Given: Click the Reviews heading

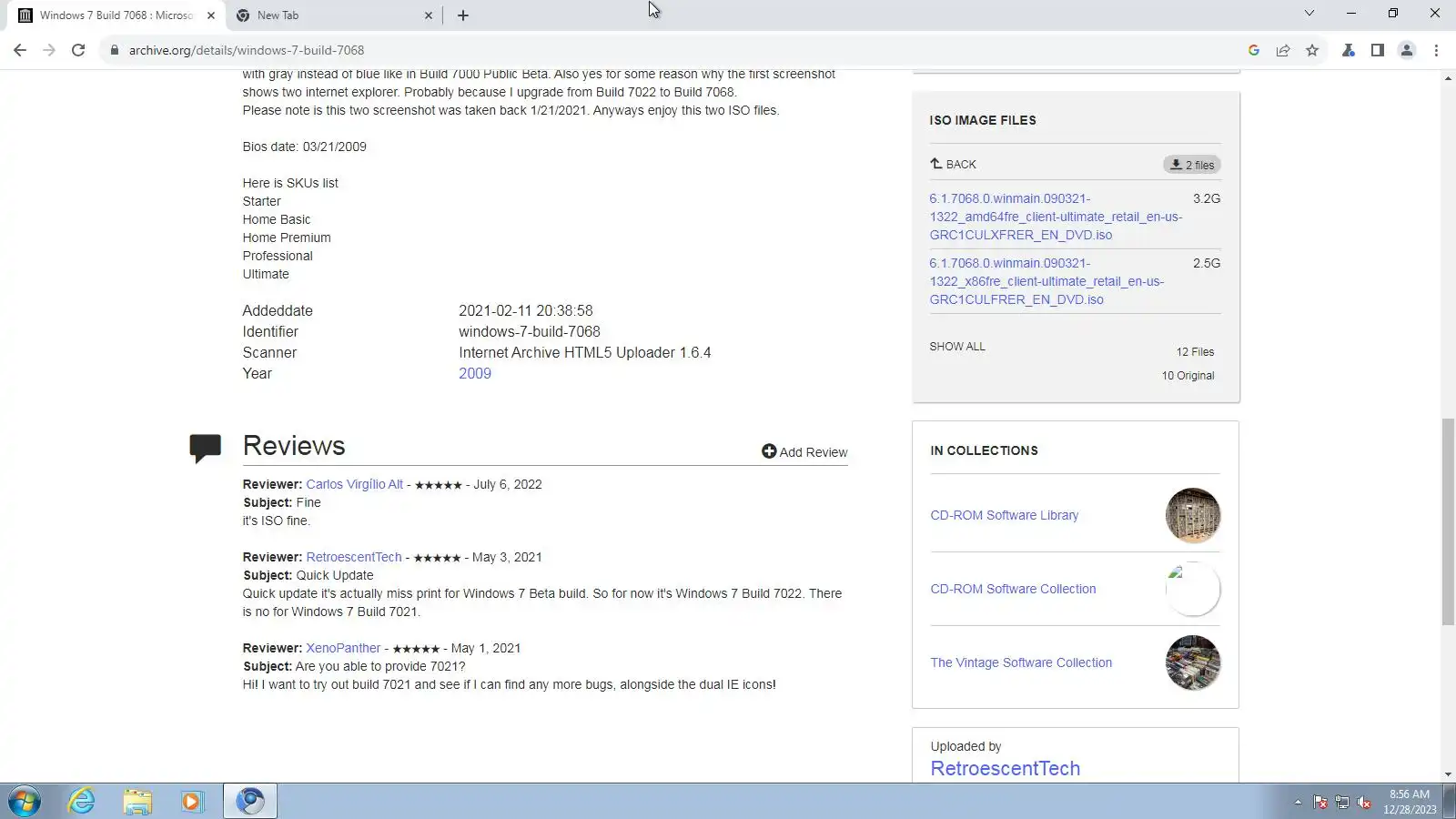Looking at the screenshot, I should [x=294, y=446].
